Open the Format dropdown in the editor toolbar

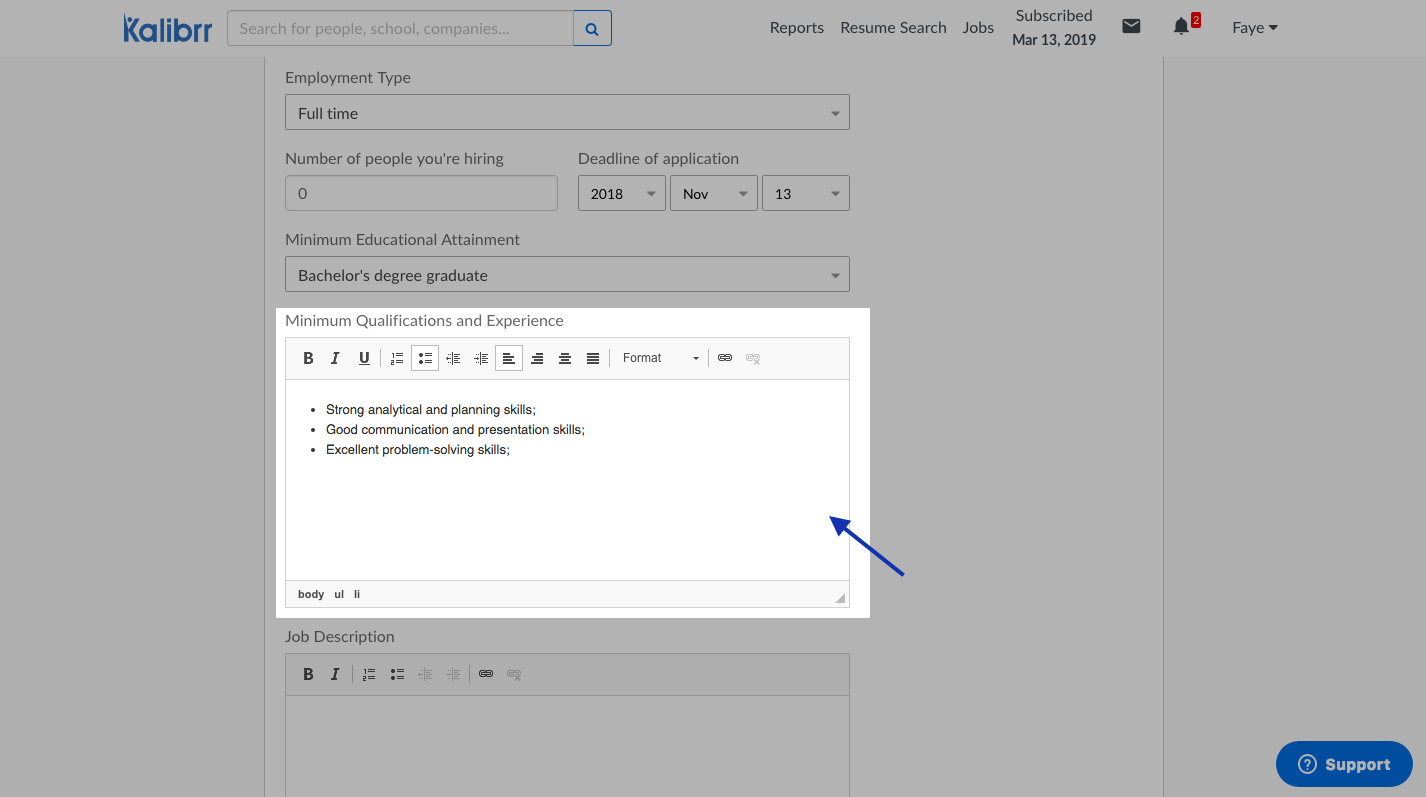pyautogui.click(x=660, y=358)
